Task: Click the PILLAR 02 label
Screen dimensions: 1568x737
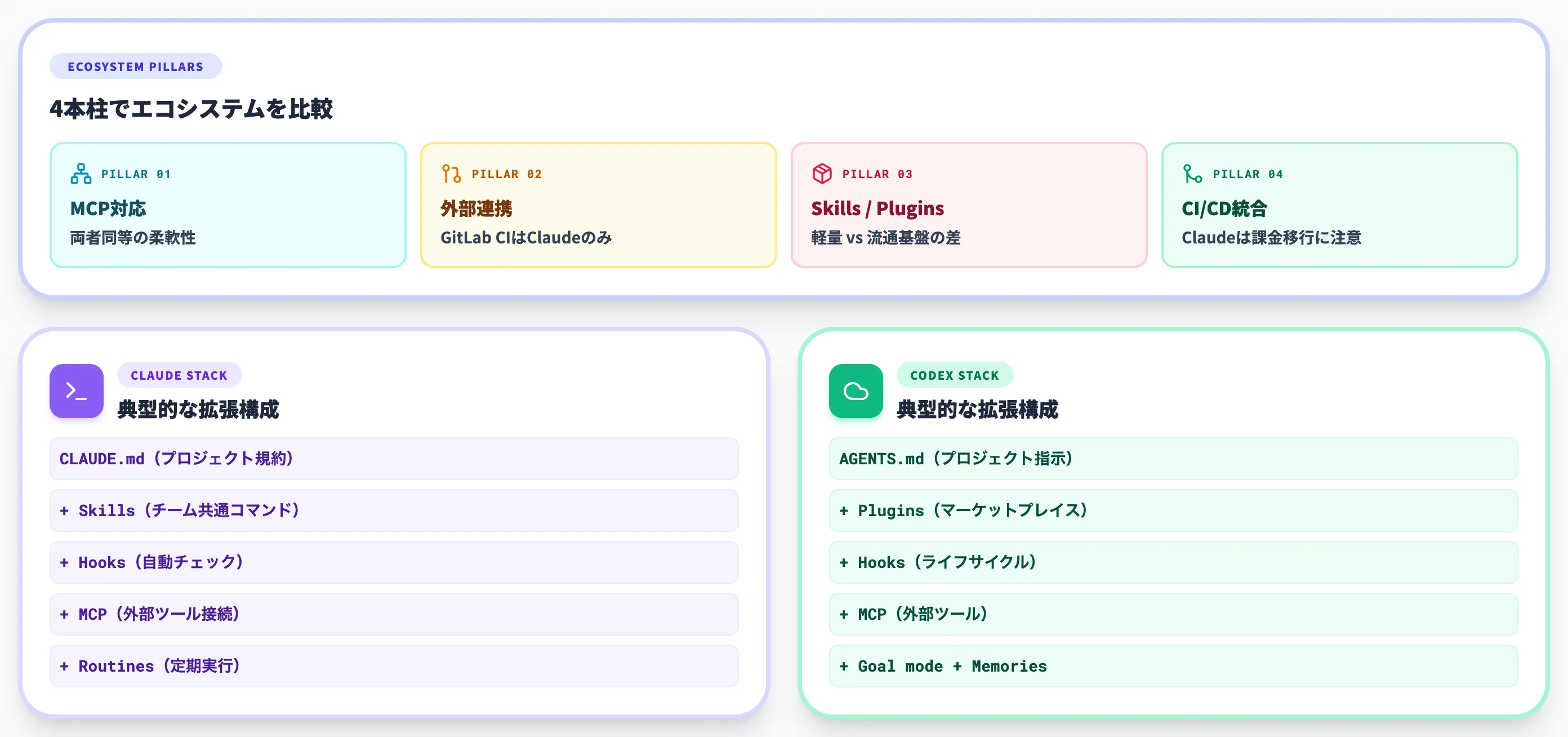Action: point(506,174)
